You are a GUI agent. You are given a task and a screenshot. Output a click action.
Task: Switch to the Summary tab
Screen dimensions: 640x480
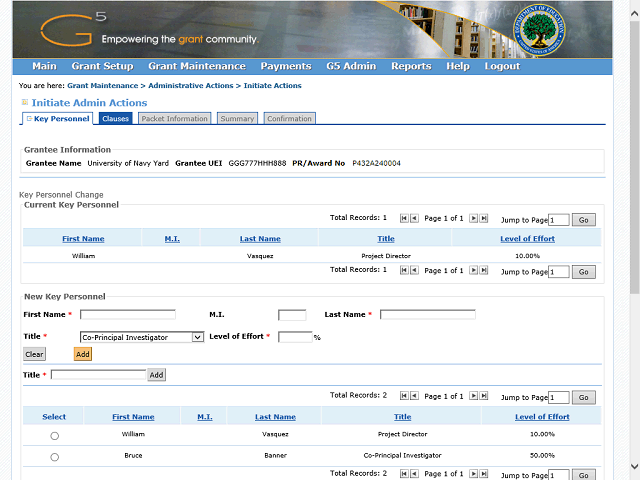click(237, 118)
